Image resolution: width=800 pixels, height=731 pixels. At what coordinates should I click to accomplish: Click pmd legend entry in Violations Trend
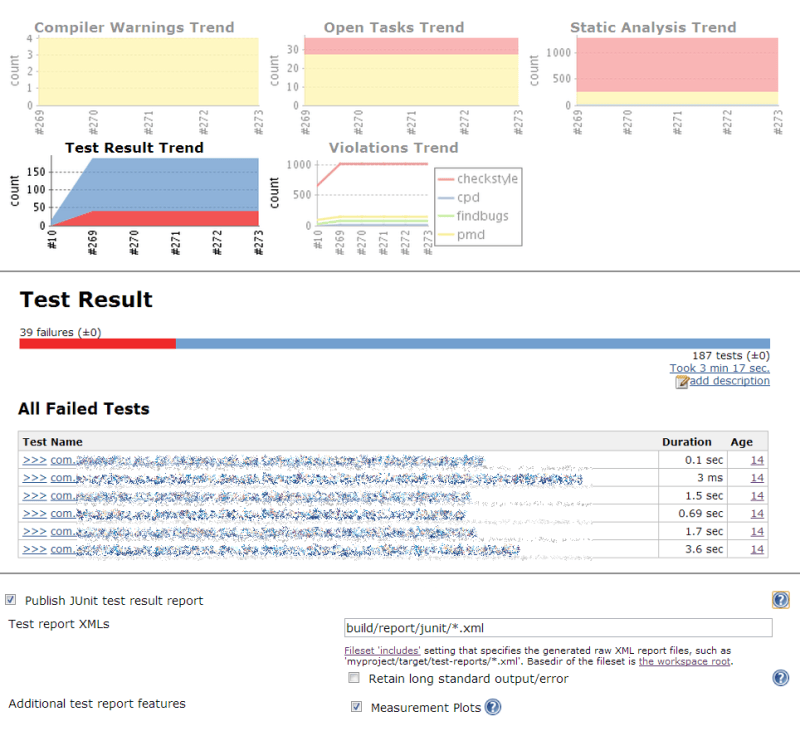coord(461,235)
